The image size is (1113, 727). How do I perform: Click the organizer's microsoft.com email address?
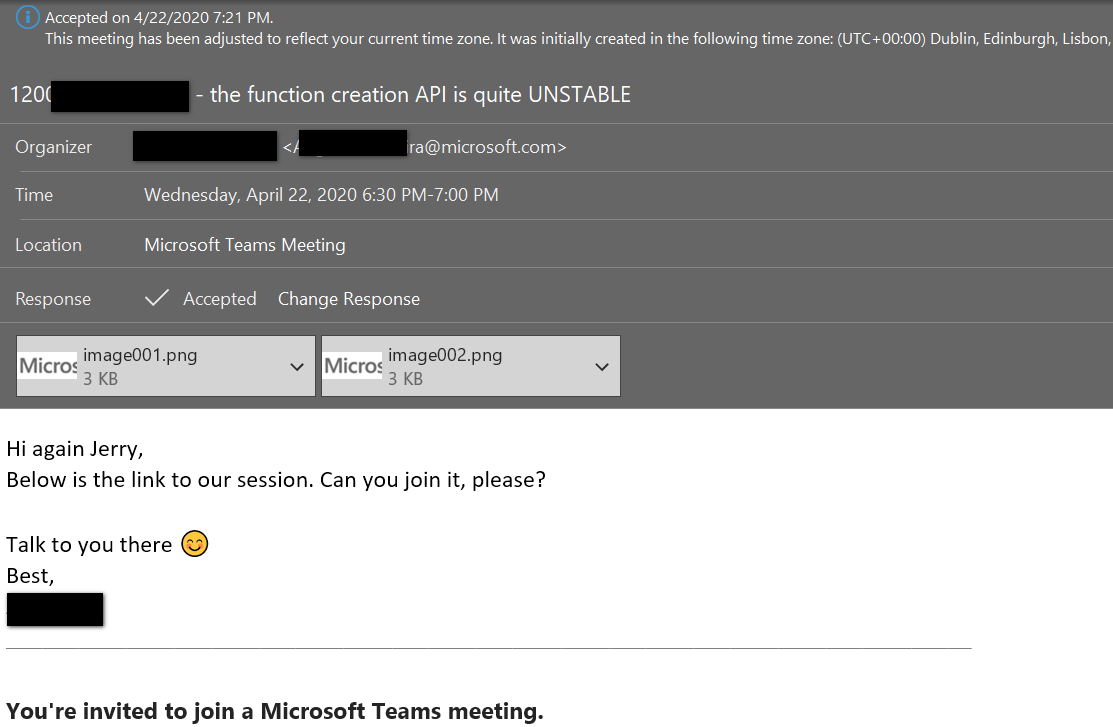point(424,147)
